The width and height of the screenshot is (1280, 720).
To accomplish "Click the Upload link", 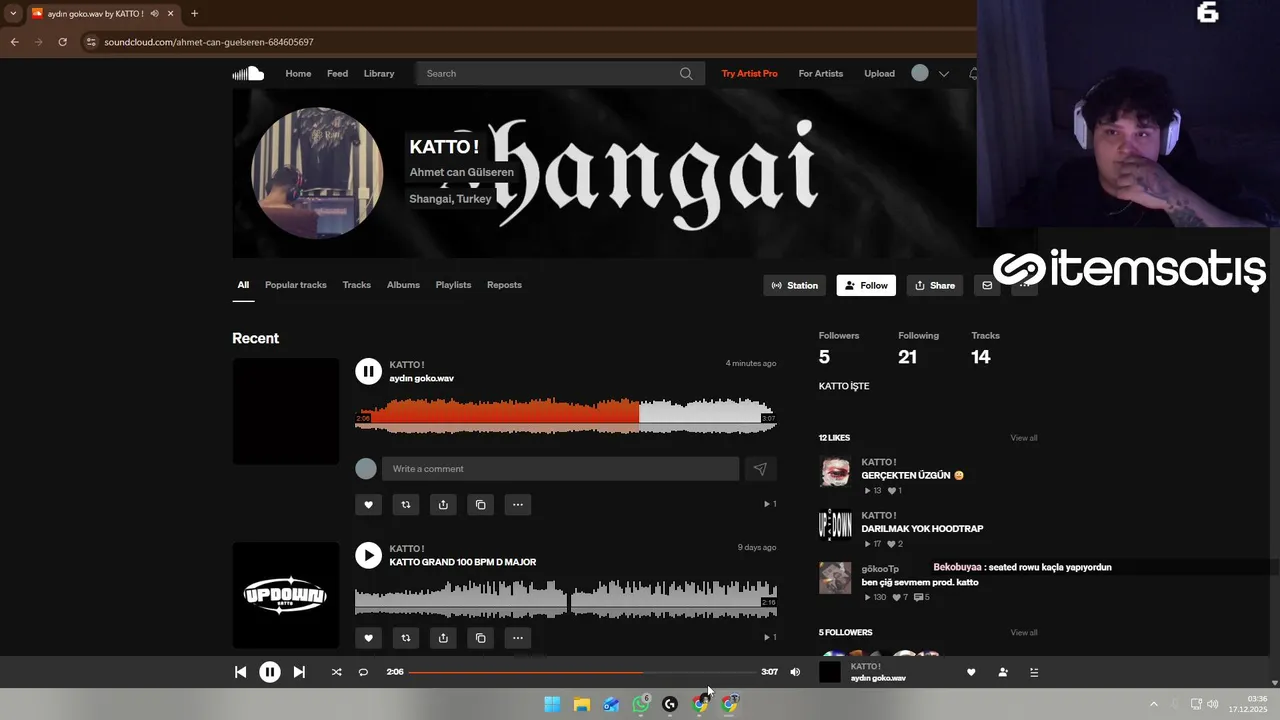I will (x=879, y=73).
